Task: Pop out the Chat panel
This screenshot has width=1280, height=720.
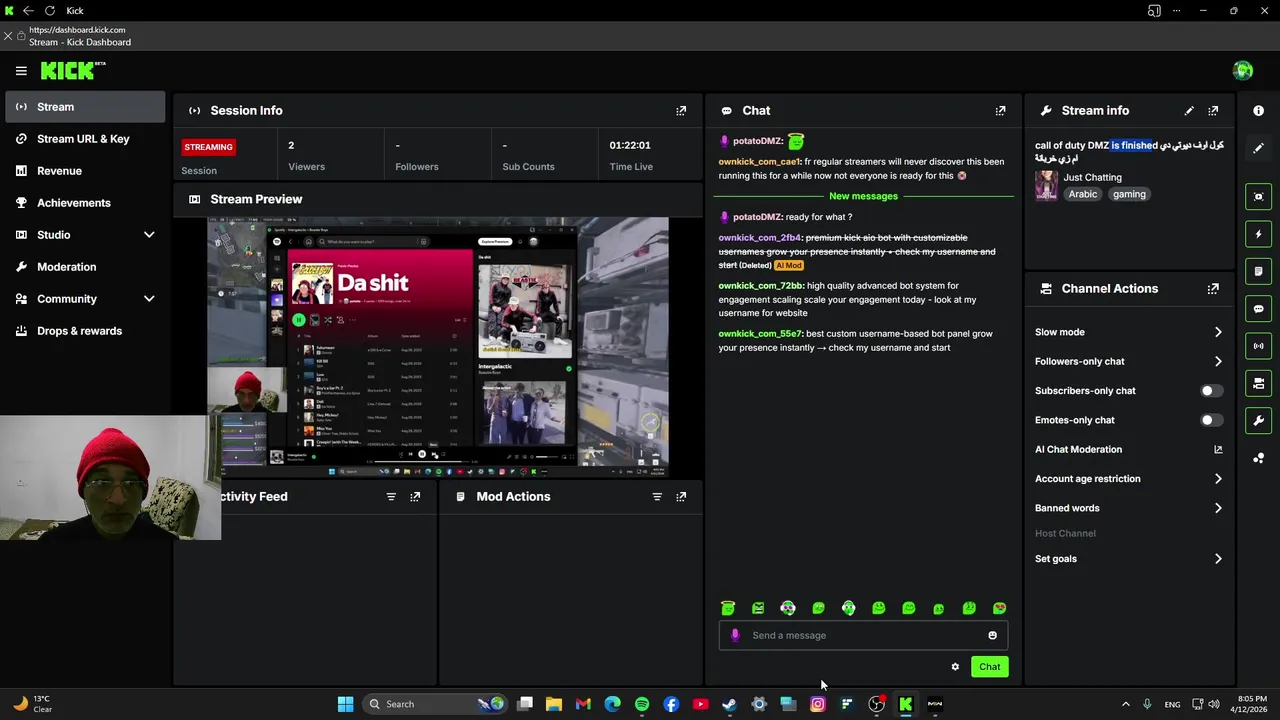Action: 1000,111
